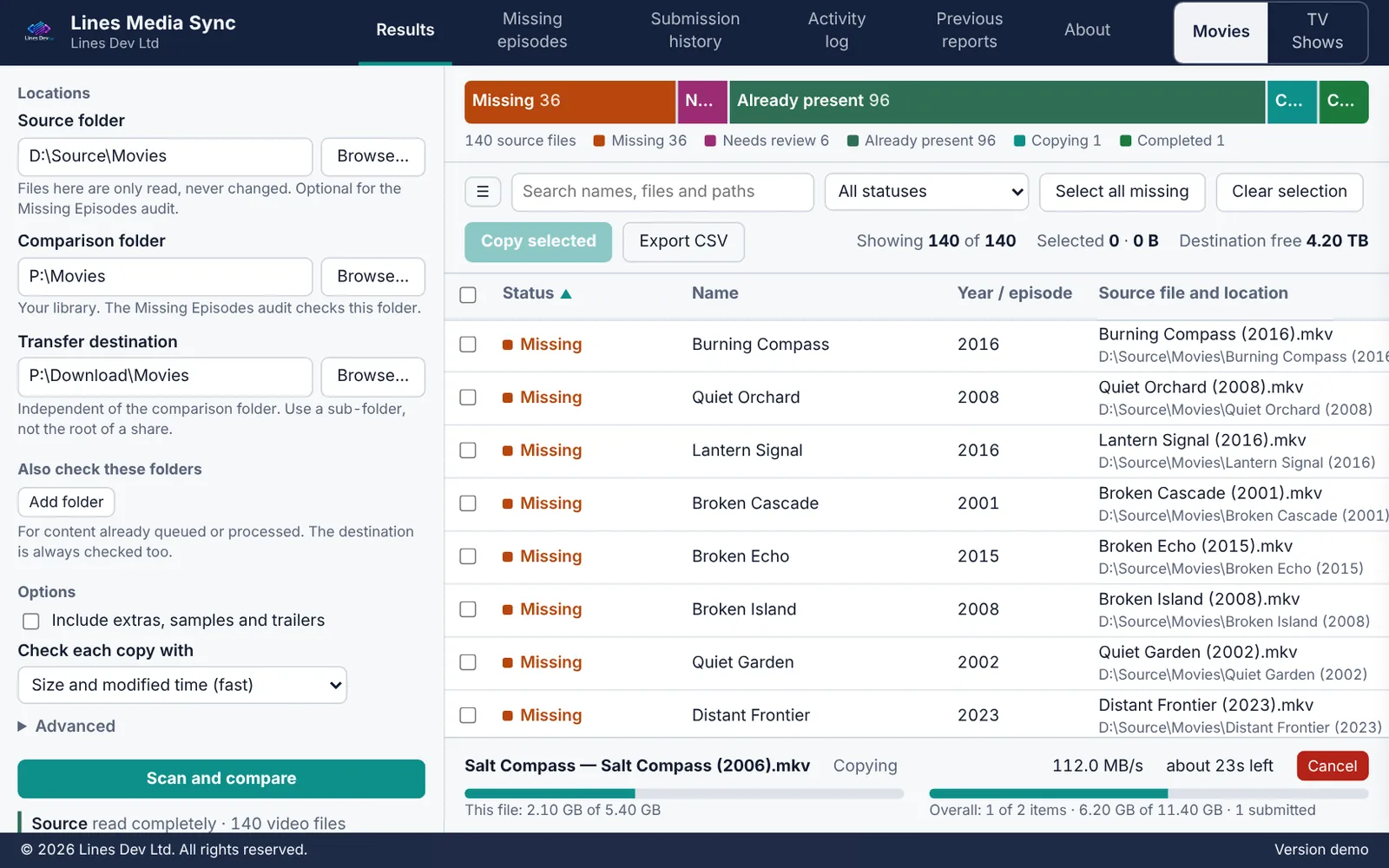The height and width of the screenshot is (868, 1389).
Task: Tick the Distant Frontier row checkbox
Action: 468,715
